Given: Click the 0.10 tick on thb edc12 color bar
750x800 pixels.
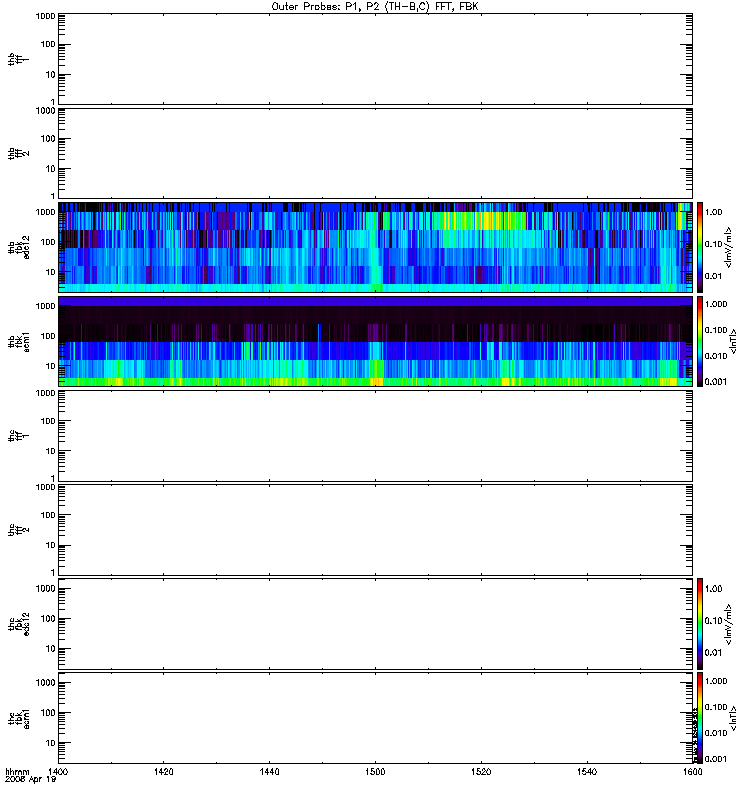Looking at the screenshot, I should [x=714, y=244].
